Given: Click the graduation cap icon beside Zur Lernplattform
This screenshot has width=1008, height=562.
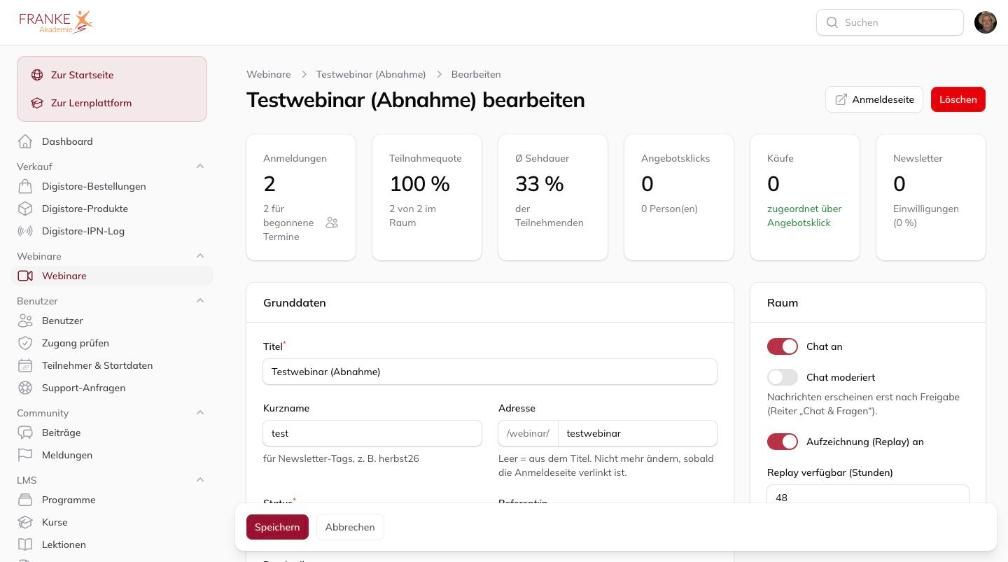Looking at the screenshot, I should pos(37,103).
